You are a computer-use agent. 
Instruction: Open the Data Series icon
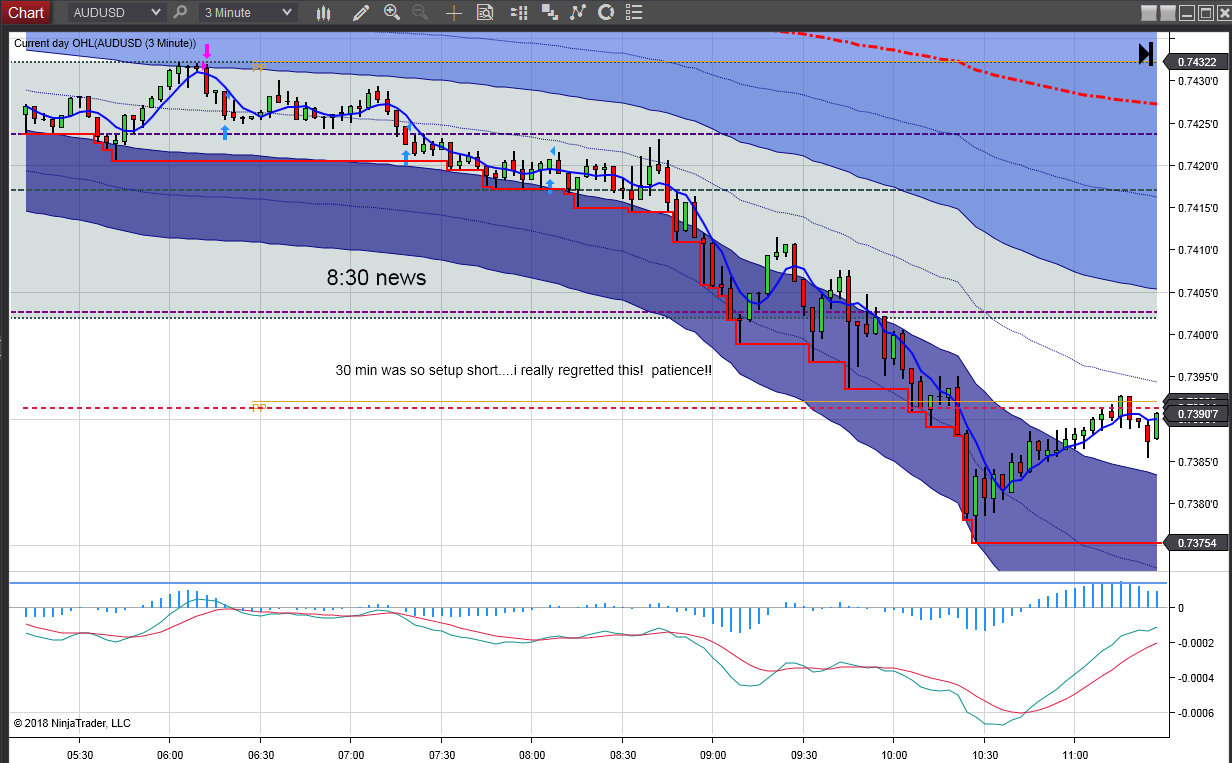[x=549, y=12]
